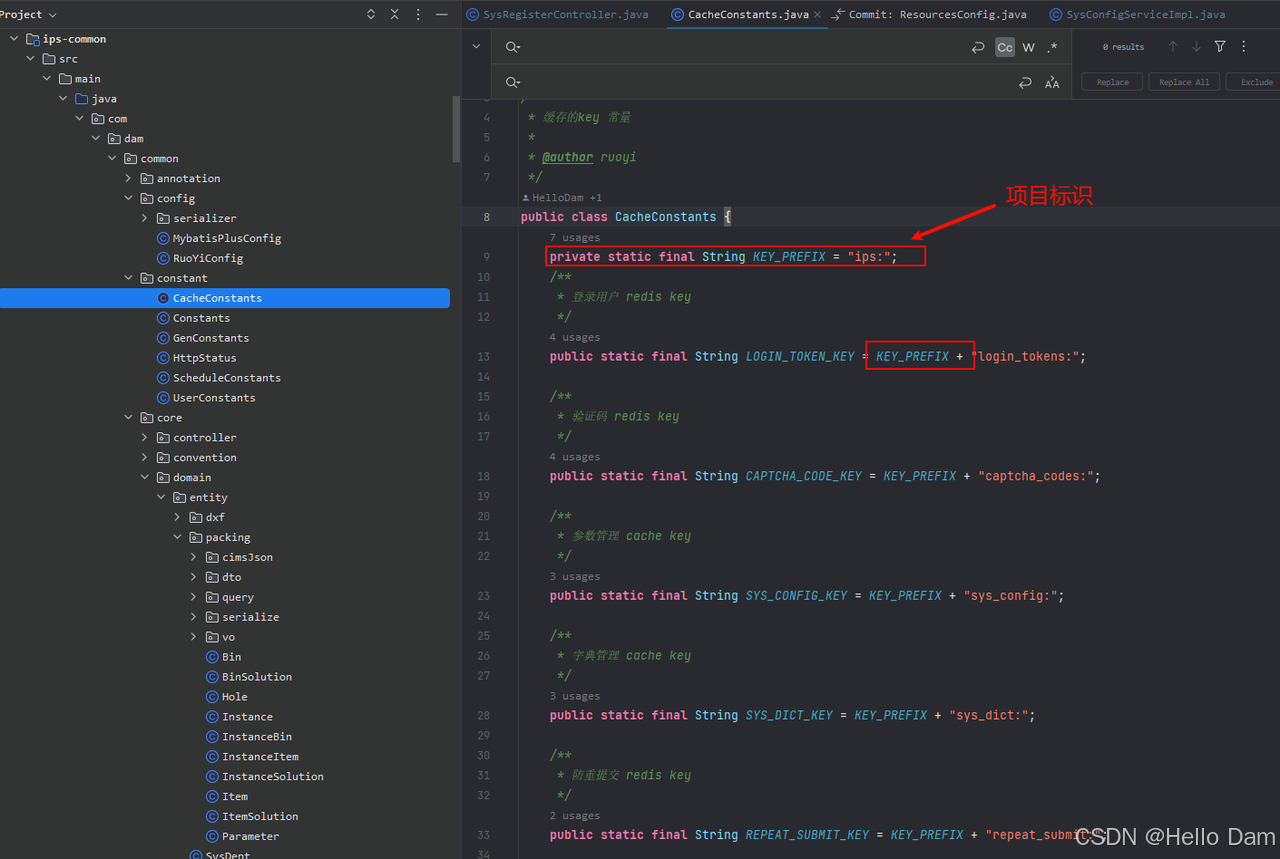Open Project panel options (three dots)
The height and width of the screenshot is (859, 1280).
point(418,14)
